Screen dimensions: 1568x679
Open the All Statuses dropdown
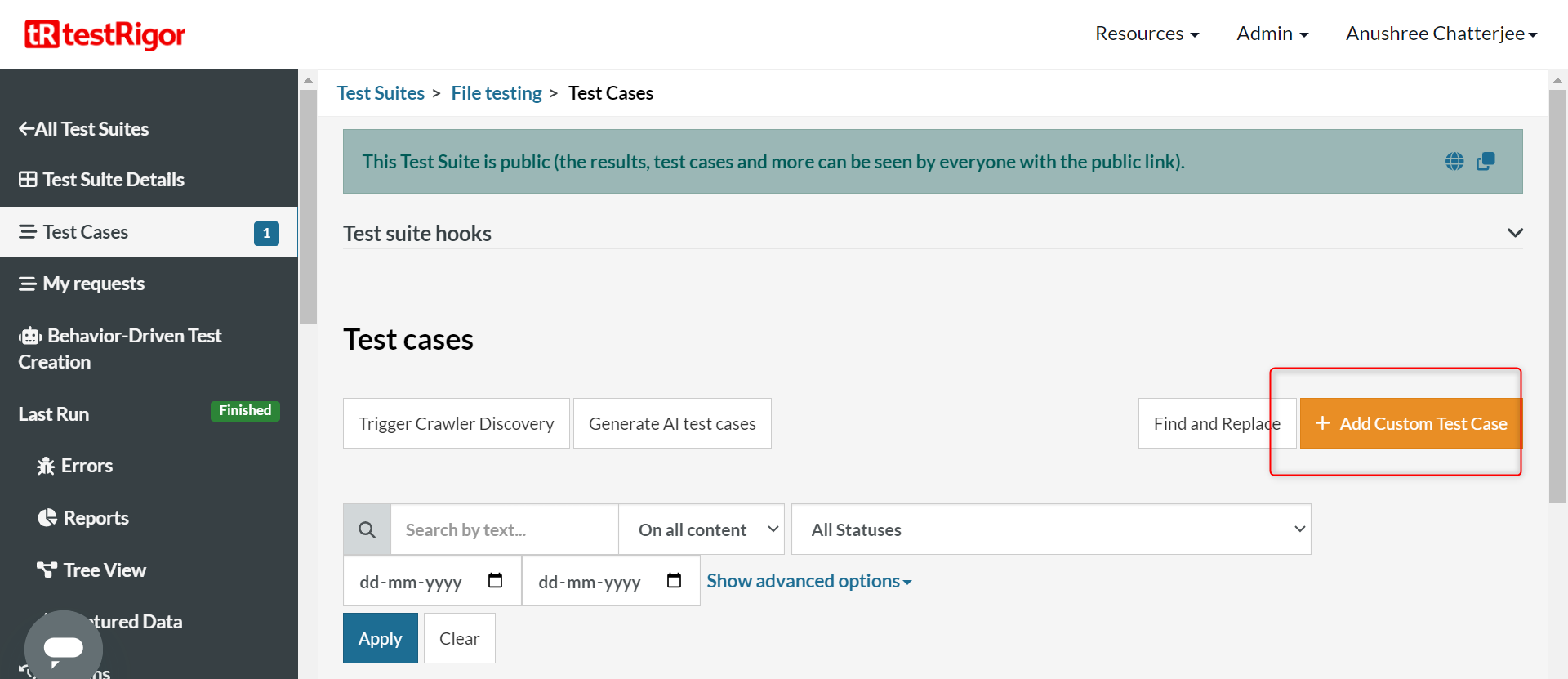click(x=1050, y=529)
